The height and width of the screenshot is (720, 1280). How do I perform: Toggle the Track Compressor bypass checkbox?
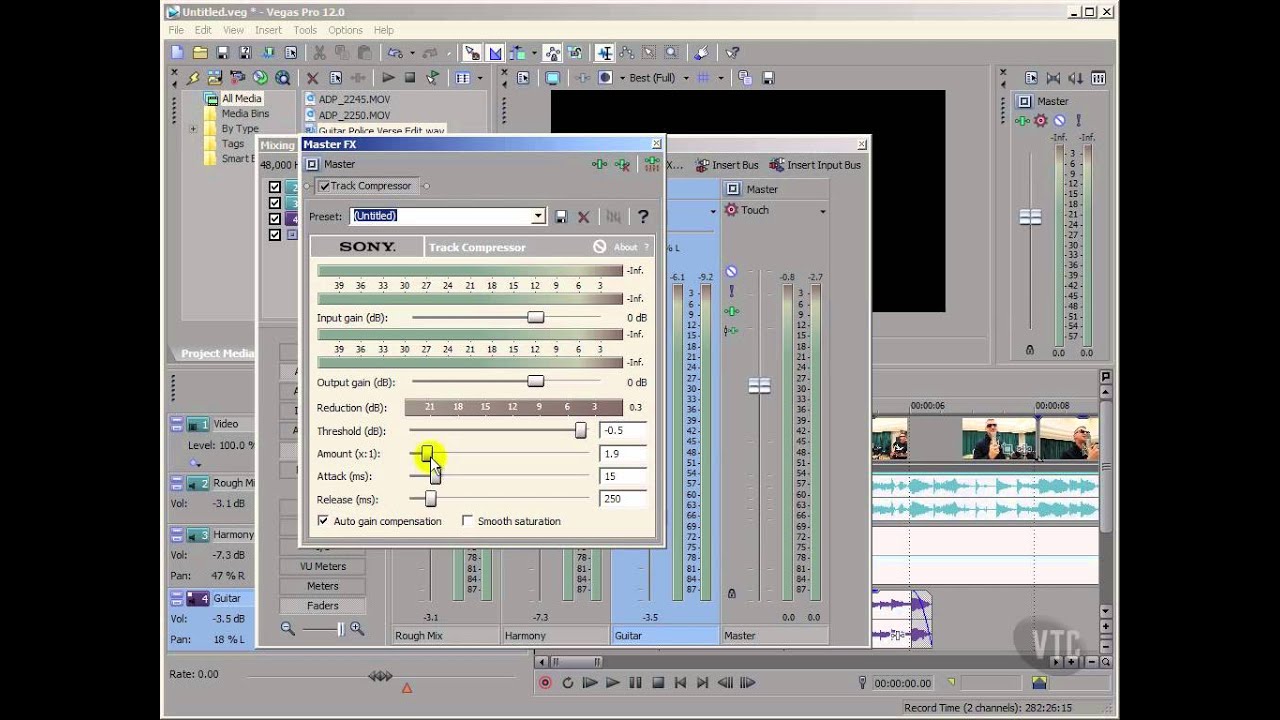click(x=322, y=185)
